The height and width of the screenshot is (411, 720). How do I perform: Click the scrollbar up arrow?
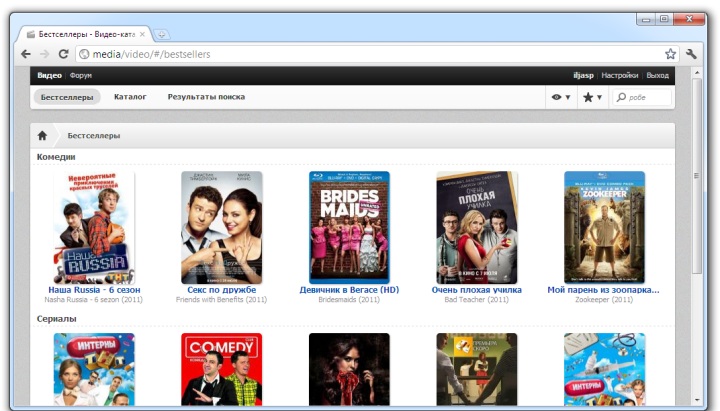point(697,73)
